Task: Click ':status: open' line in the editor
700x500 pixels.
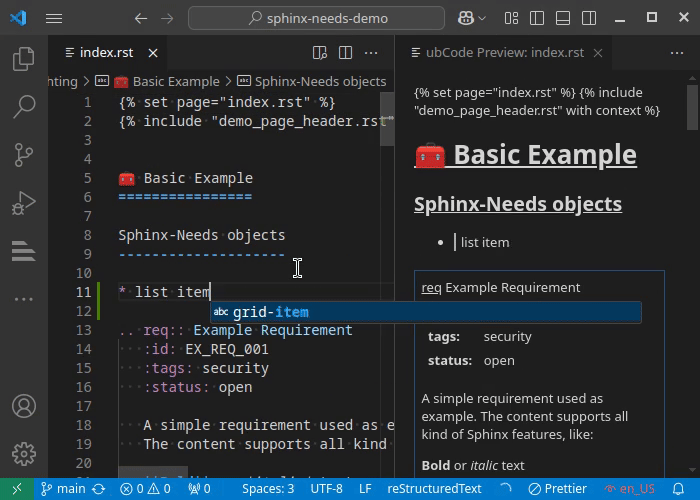Action: click(x=198, y=387)
